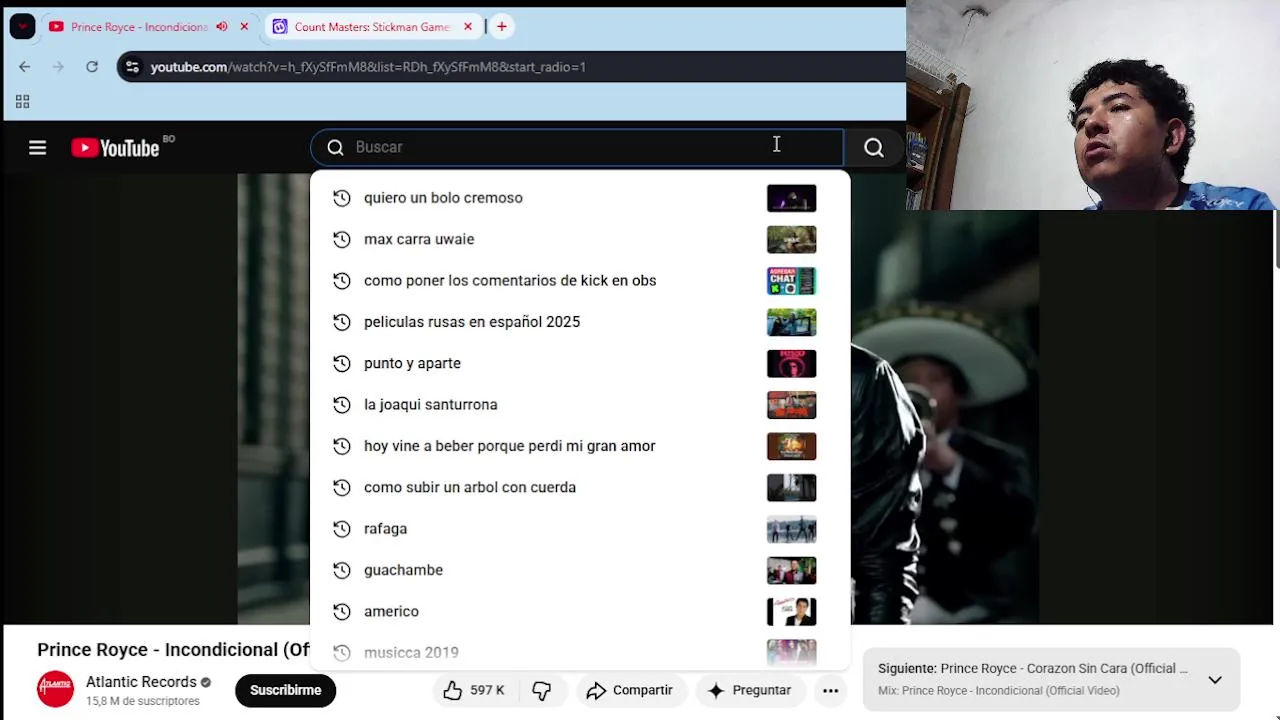Click the magnifier search button at right

pos(874,148)
